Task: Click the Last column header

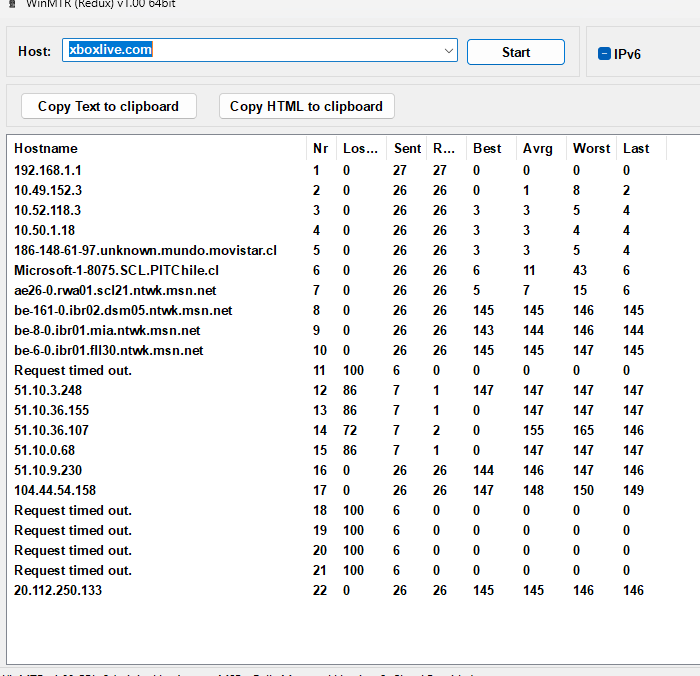Action: (636, 148)
